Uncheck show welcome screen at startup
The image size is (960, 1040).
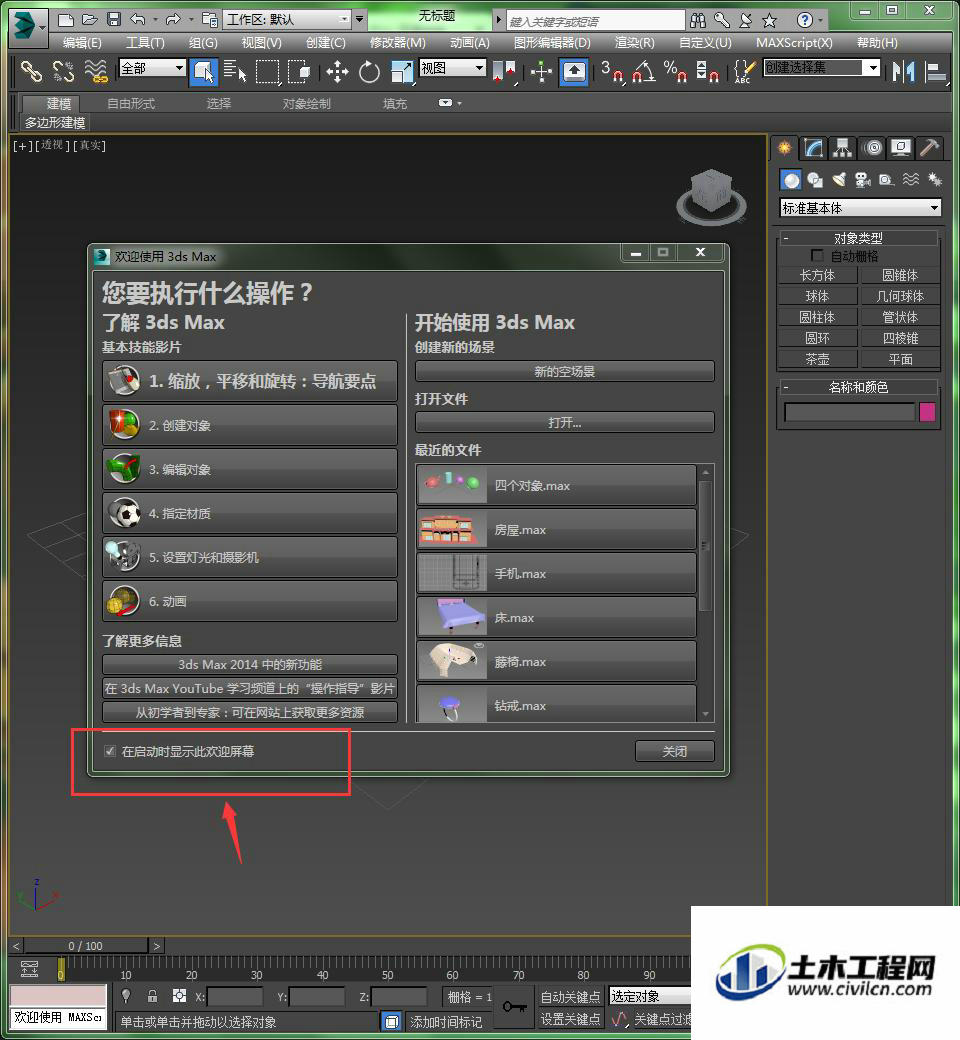(109, 751)
